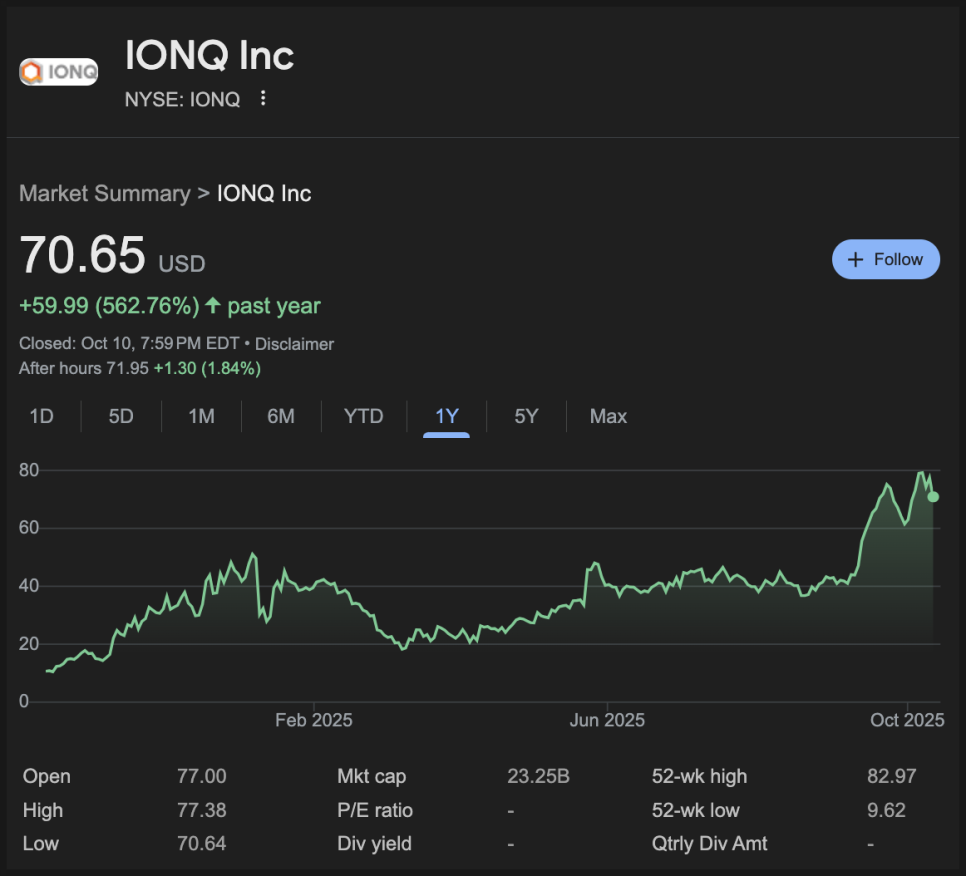This screenshot has width=966, height=876.
Task: View the 5Y chart range
Action: (x=526, y=416)
